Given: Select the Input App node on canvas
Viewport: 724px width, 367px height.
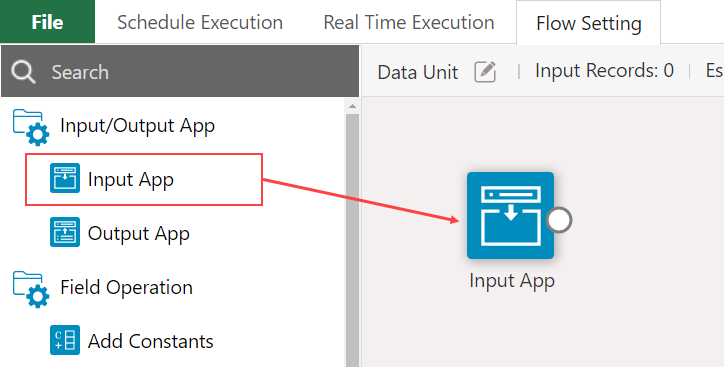Looking at the screenshot, I should [510, 215].
